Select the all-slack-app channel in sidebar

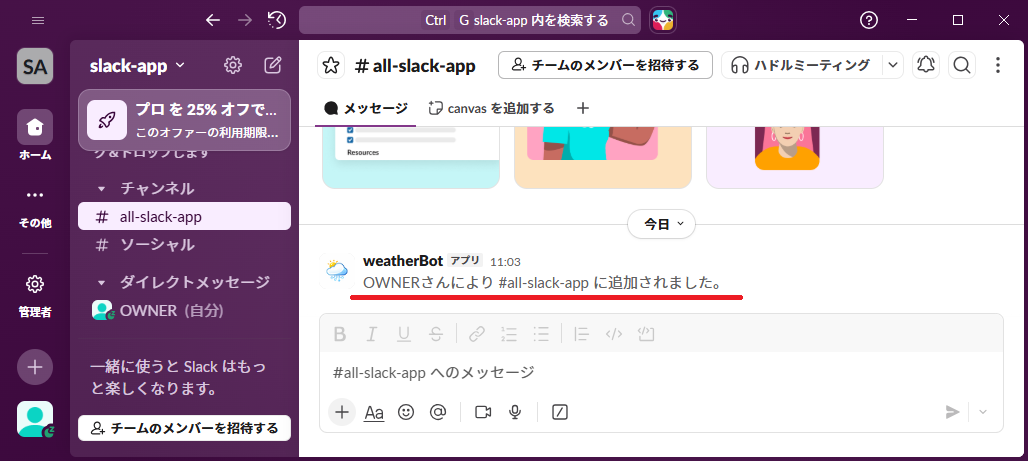click(184, 216)
